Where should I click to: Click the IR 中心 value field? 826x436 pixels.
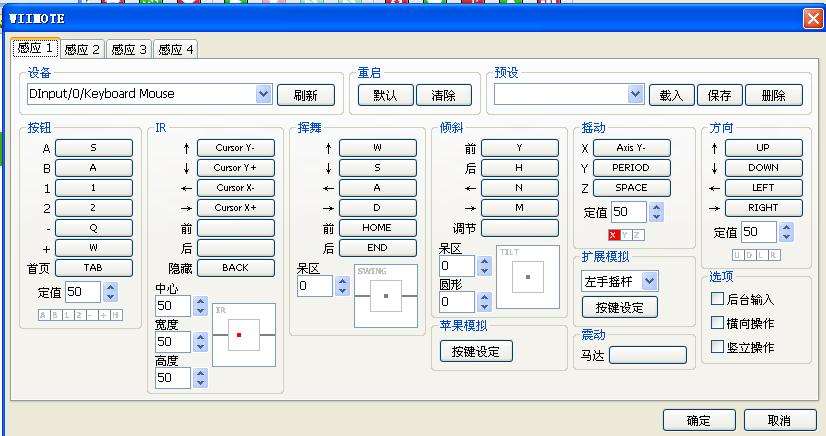pyautogui.click(x=173, y=306)
